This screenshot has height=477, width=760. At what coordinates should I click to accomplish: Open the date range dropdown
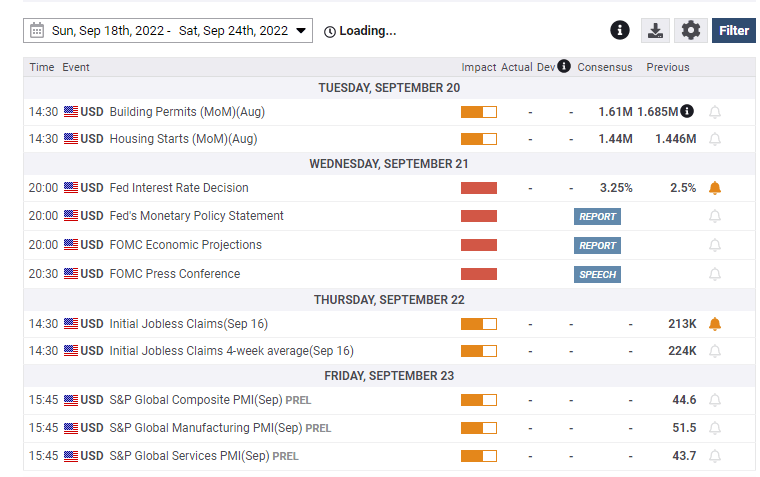(303, 31)
